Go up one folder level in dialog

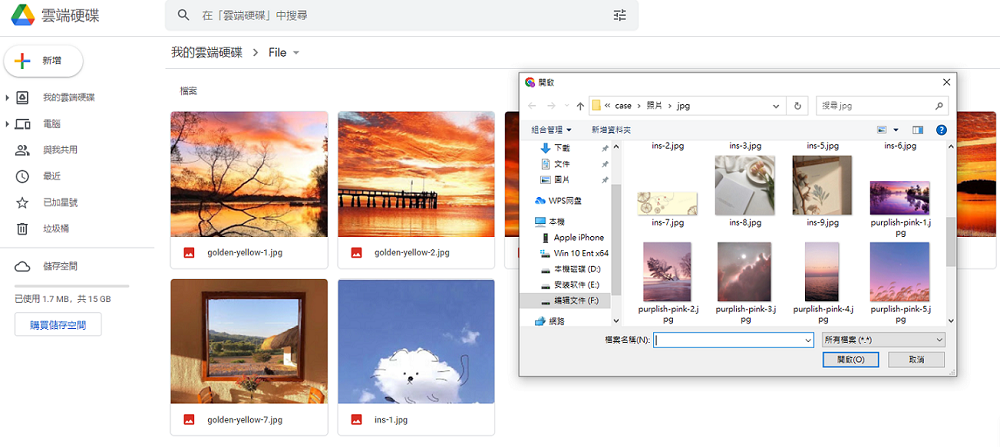[x=580, y=105]
